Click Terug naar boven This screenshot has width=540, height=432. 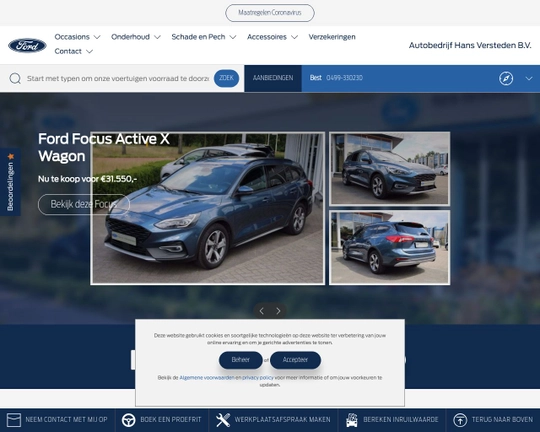tap(502, 420)
